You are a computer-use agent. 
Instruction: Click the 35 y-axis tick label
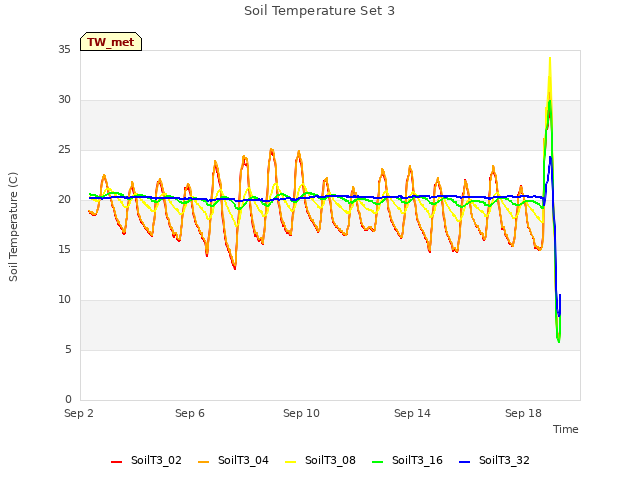coord(64,50)
